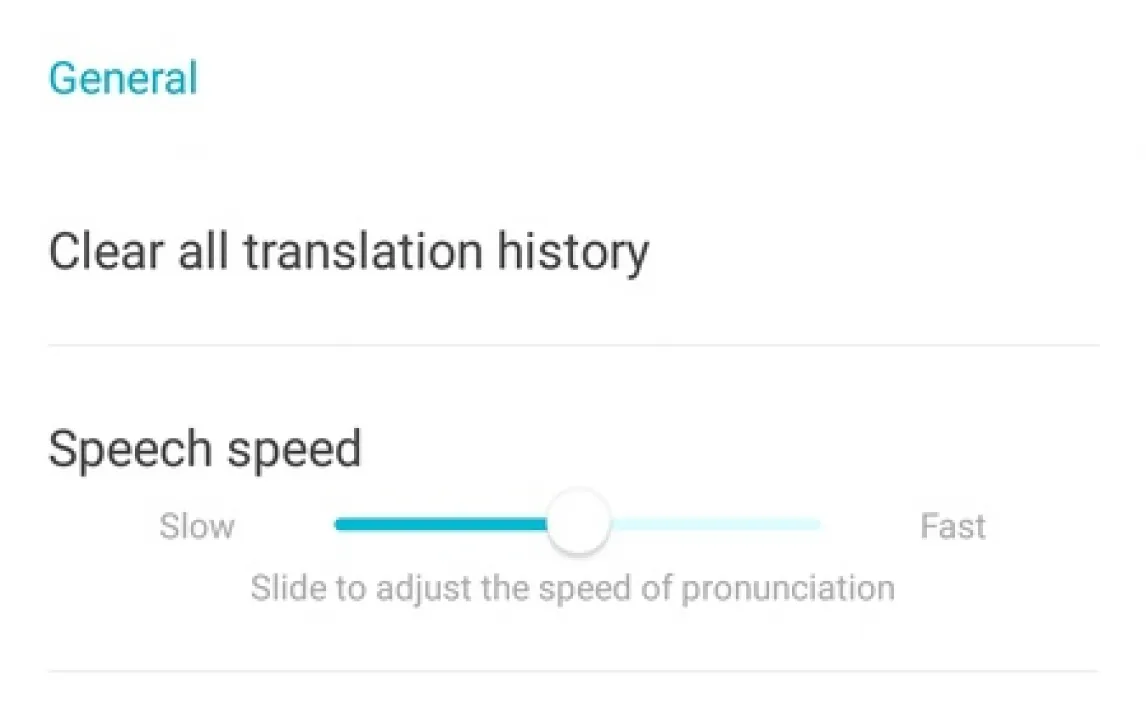Click the Speech speed slider thumb
This screenshot has width=1146, height=716.
[x=578, y=523]
